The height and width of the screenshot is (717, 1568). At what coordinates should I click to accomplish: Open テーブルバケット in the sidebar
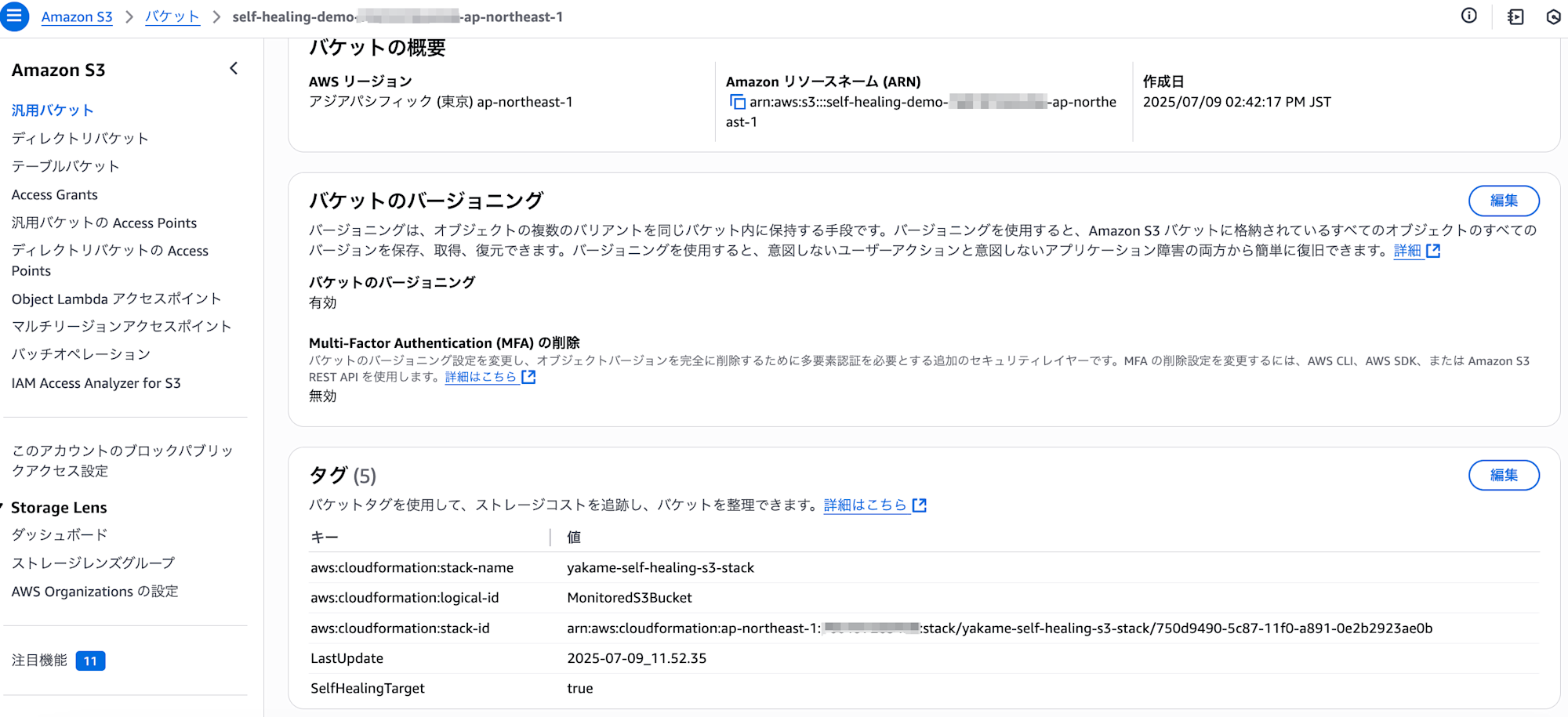point(66,166)
